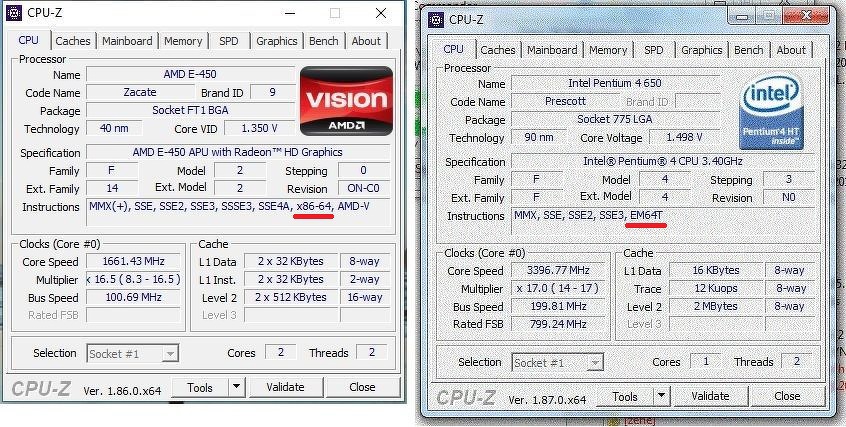Minimize the left CPU-Z window

[290, 13]
